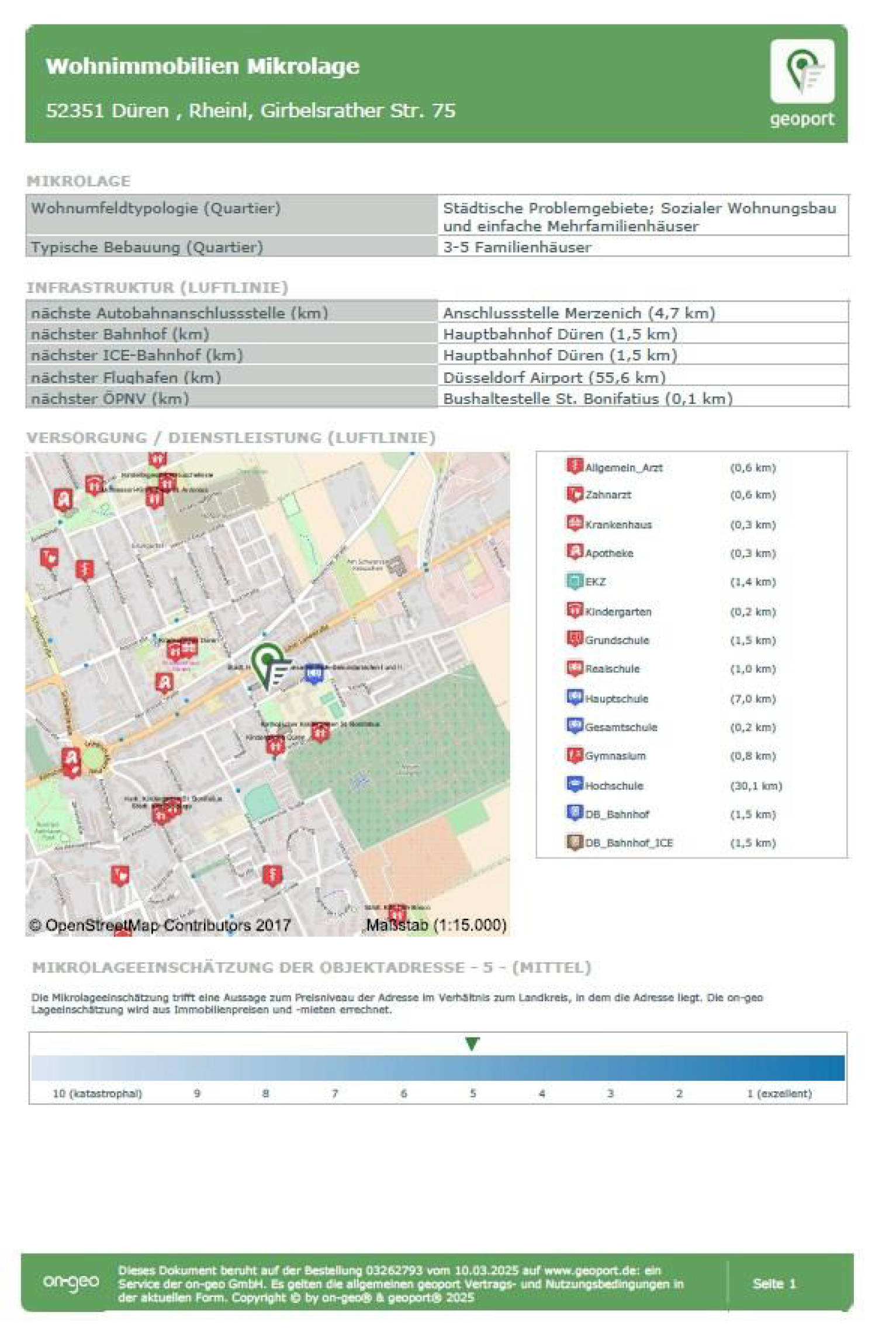Select the Krankenhaus legend icon
This screenshot has height=1342, width=896.
(575, 523)
